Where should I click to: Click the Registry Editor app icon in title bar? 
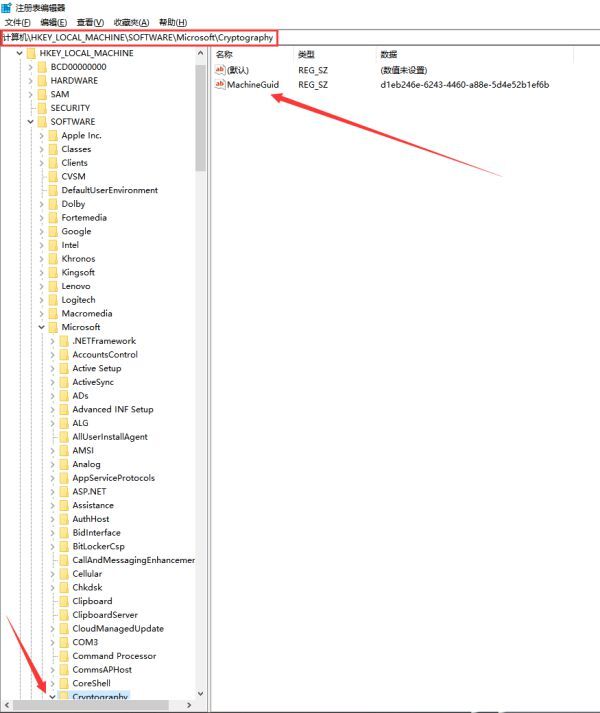(x=7, y=7)
